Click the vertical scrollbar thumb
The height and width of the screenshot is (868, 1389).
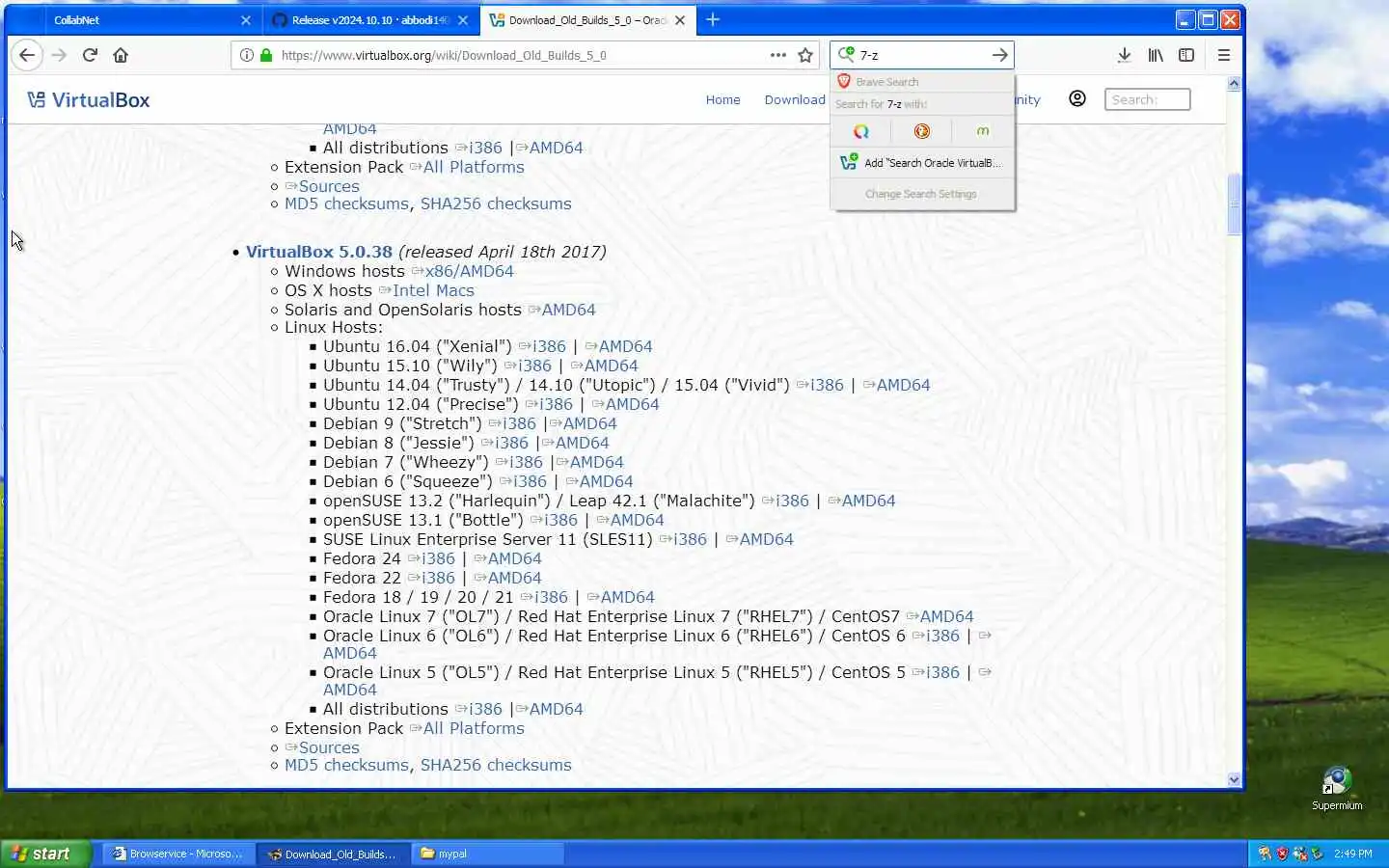[1234, 203]
